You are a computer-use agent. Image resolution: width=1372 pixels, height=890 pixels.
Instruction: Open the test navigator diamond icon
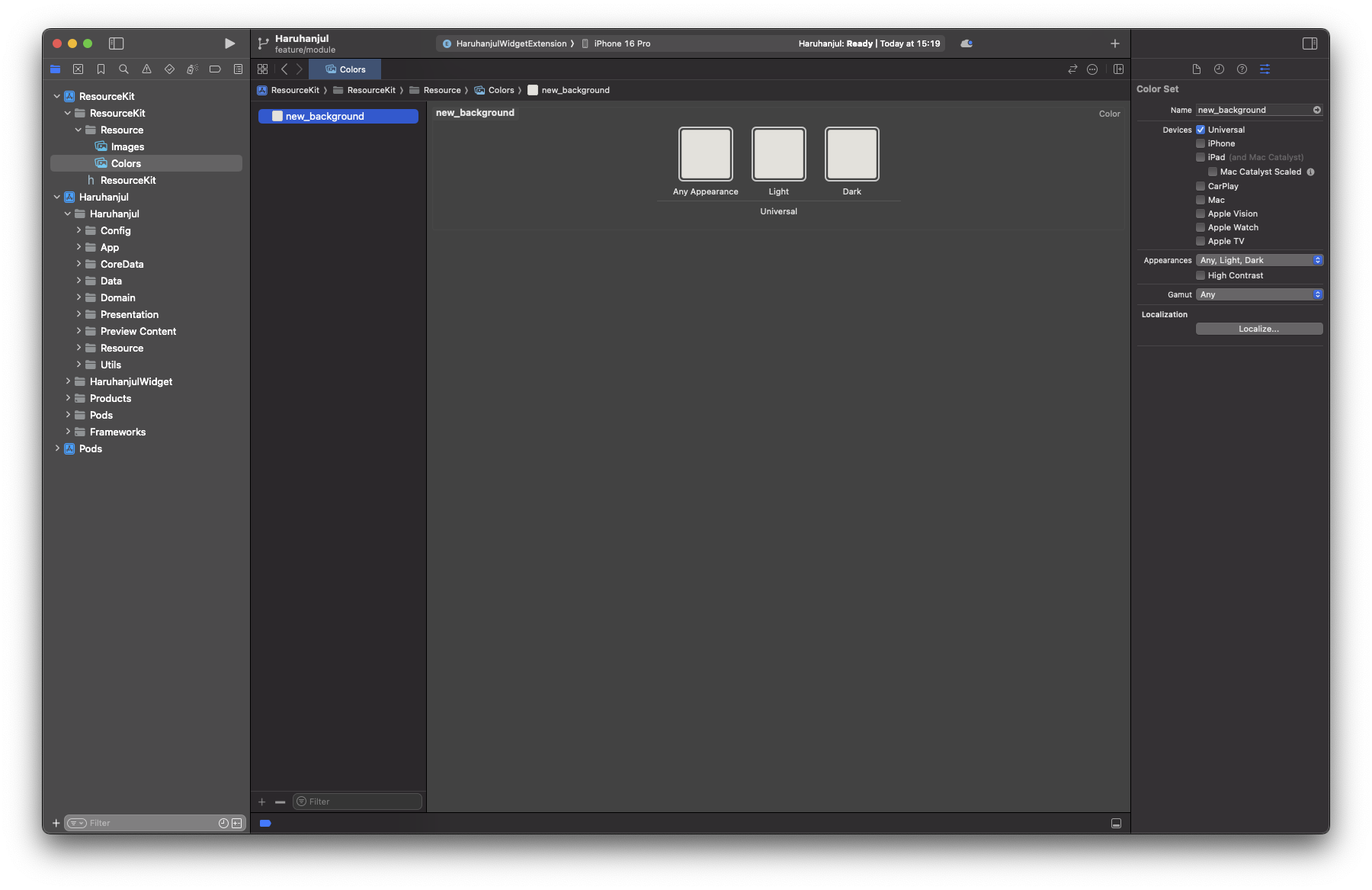(x=169, y=69)
